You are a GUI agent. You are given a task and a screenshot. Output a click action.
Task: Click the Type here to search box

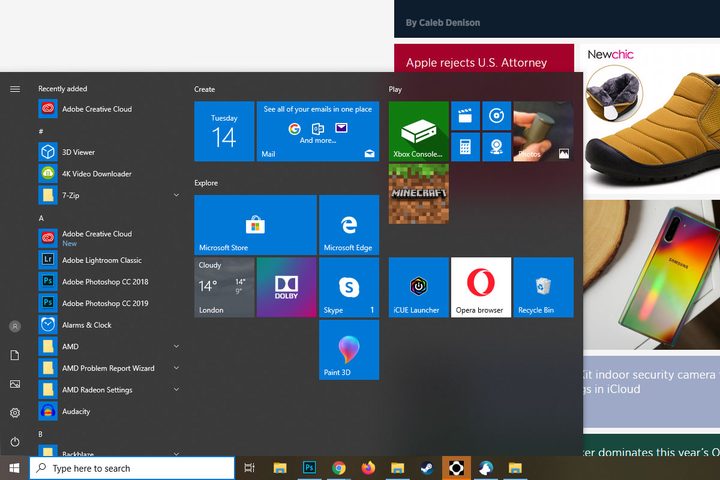pyautogui.click(x=132, y=468)
